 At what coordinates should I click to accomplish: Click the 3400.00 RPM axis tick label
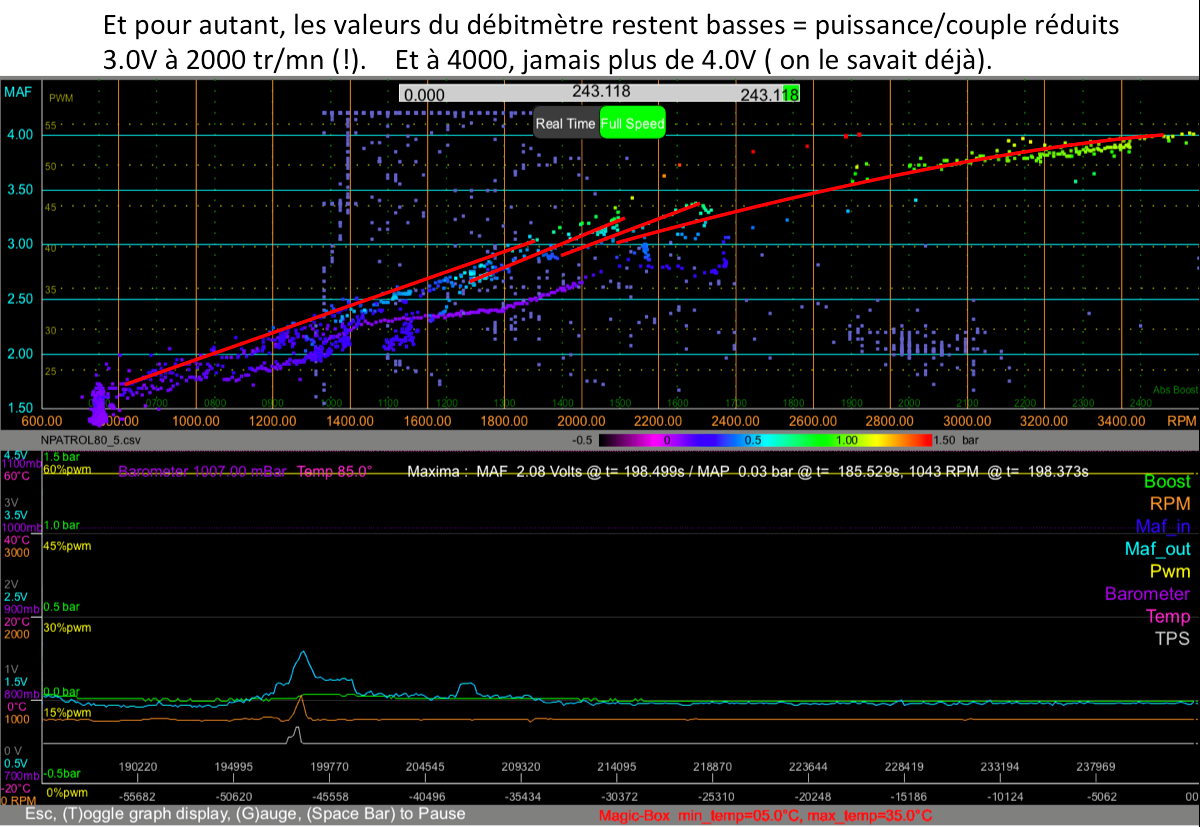1120,422
